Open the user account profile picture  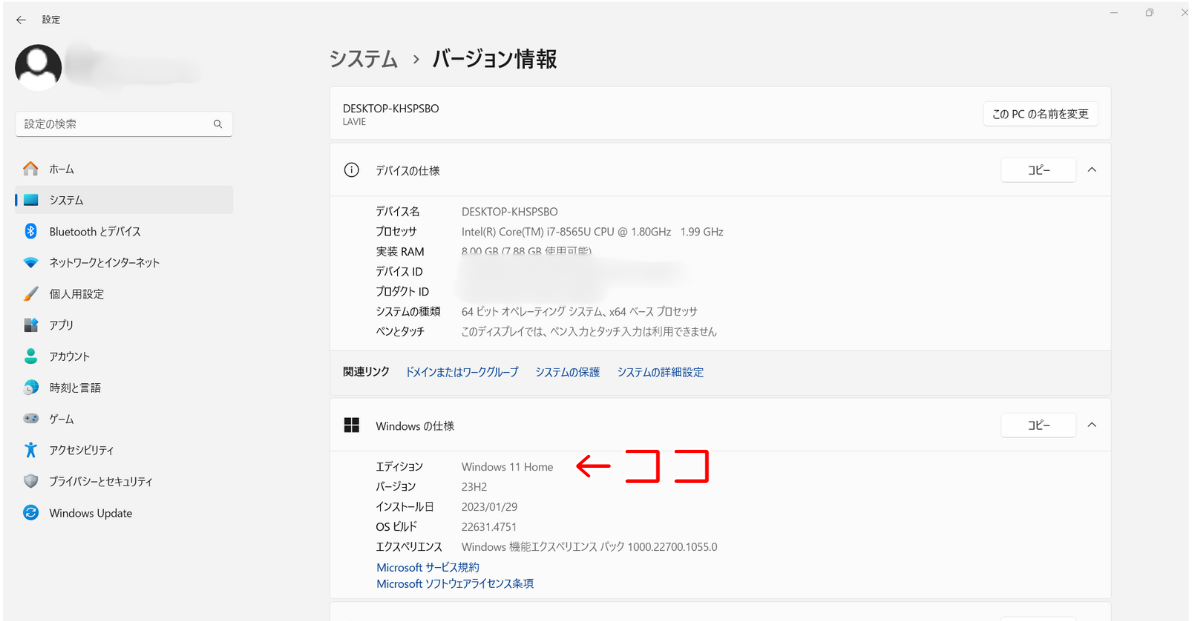click(38, 67)
